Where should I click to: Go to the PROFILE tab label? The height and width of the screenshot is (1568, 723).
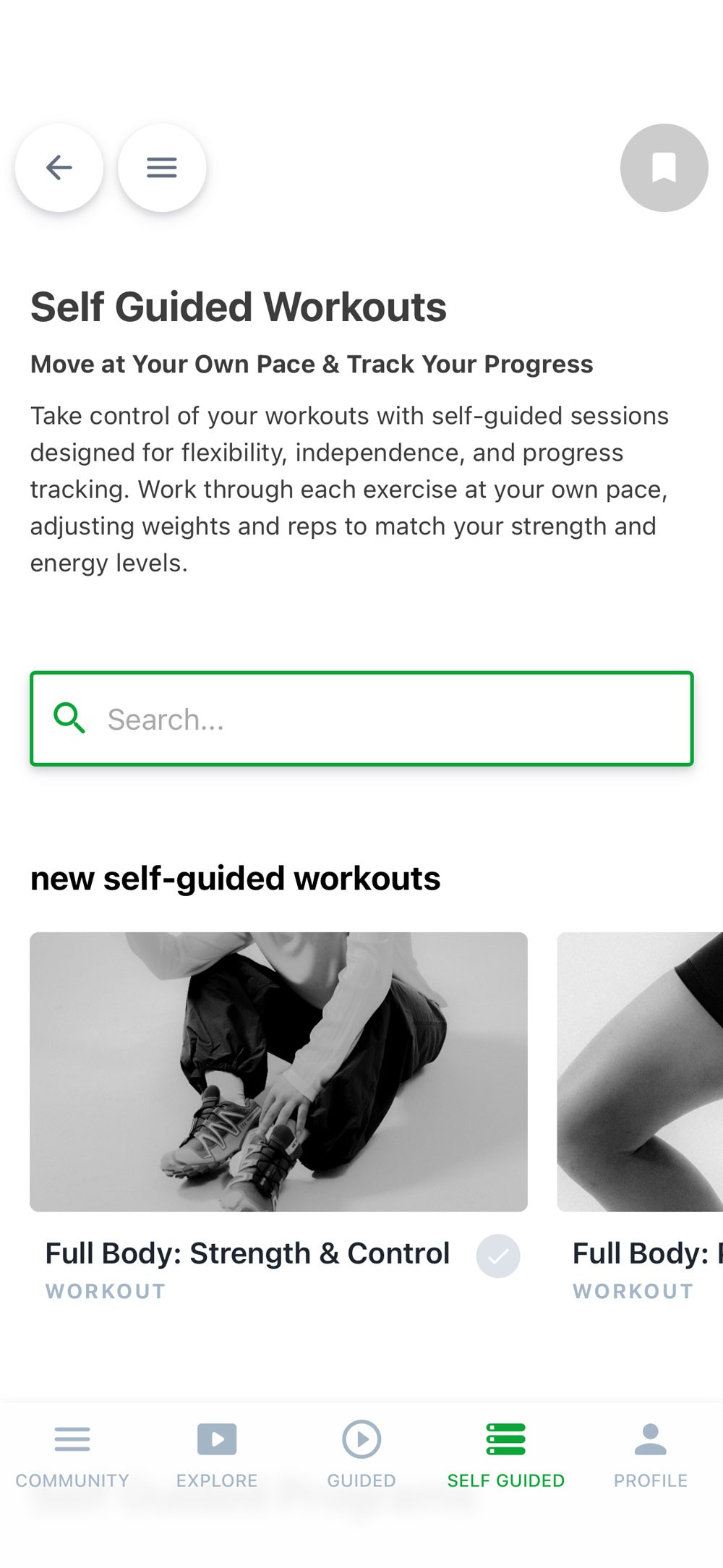coord(651,1480)
